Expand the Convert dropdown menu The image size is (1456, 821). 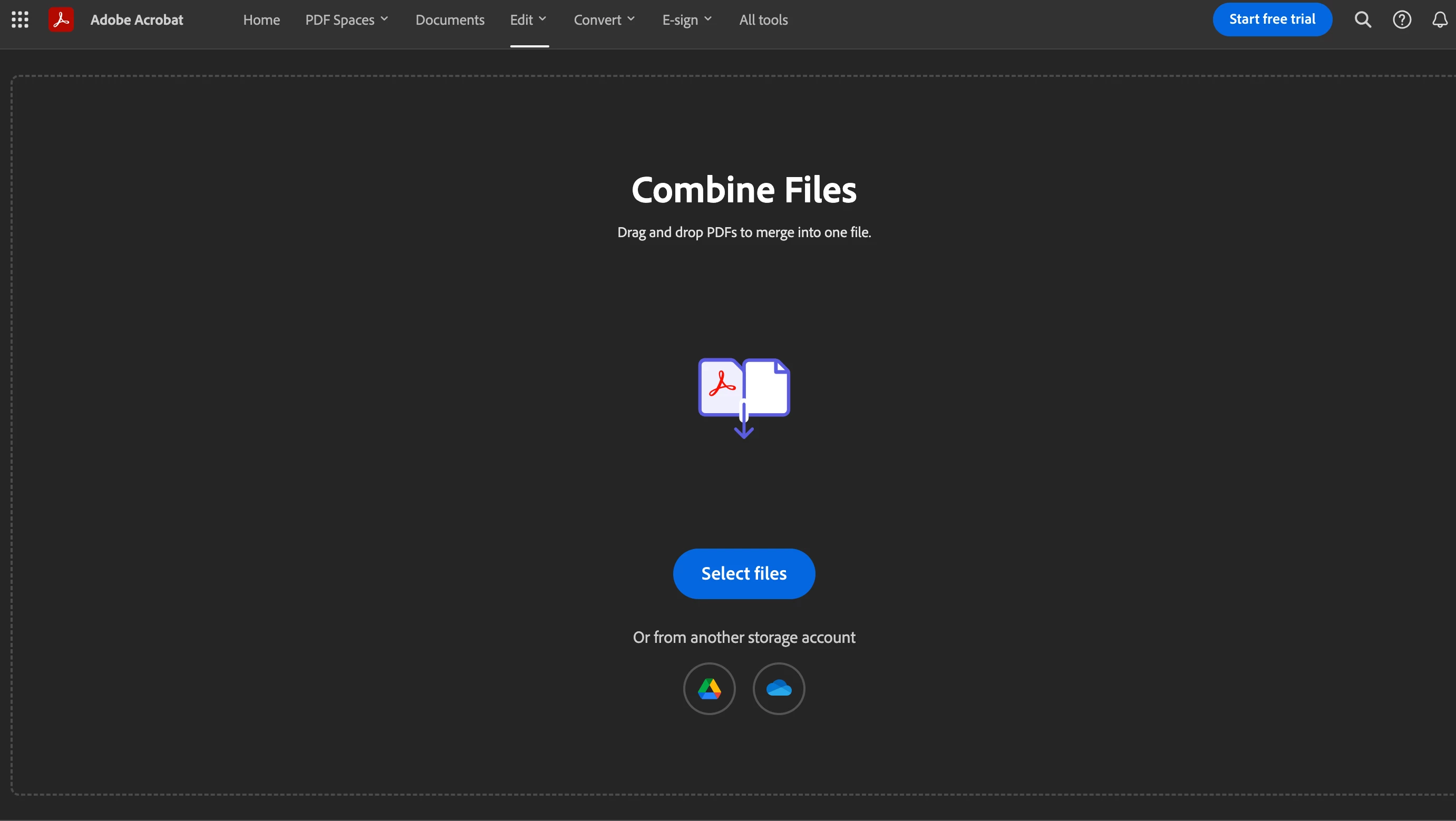[604, 20]
